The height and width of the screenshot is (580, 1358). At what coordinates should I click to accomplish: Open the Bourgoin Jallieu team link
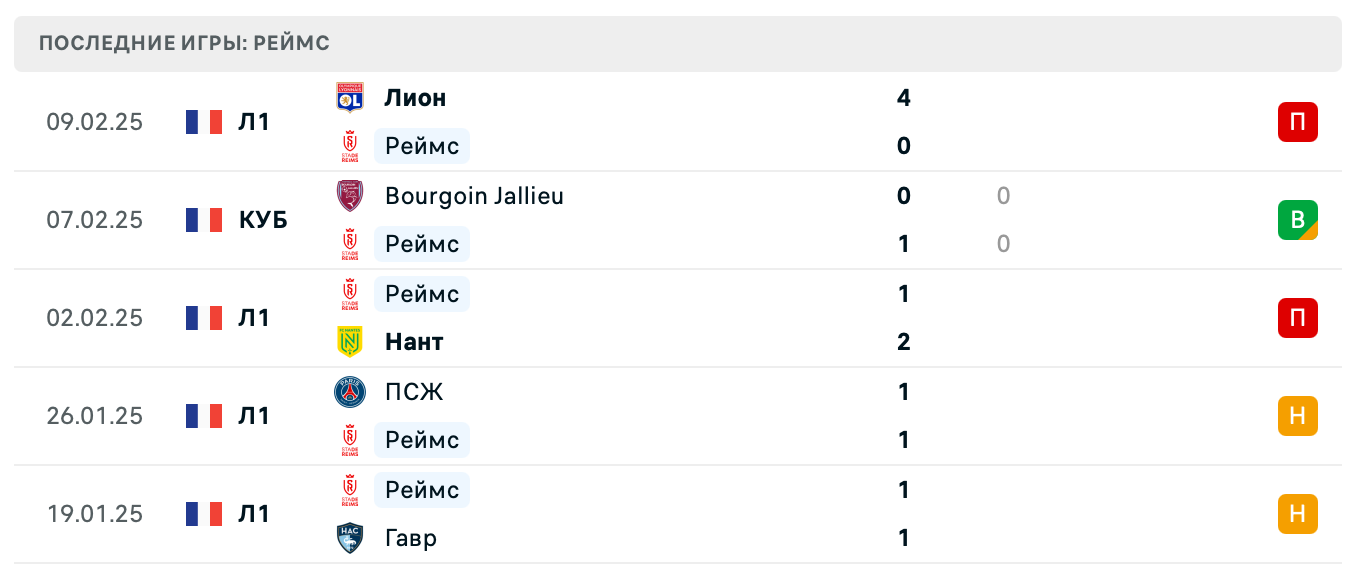coord(474,196)
